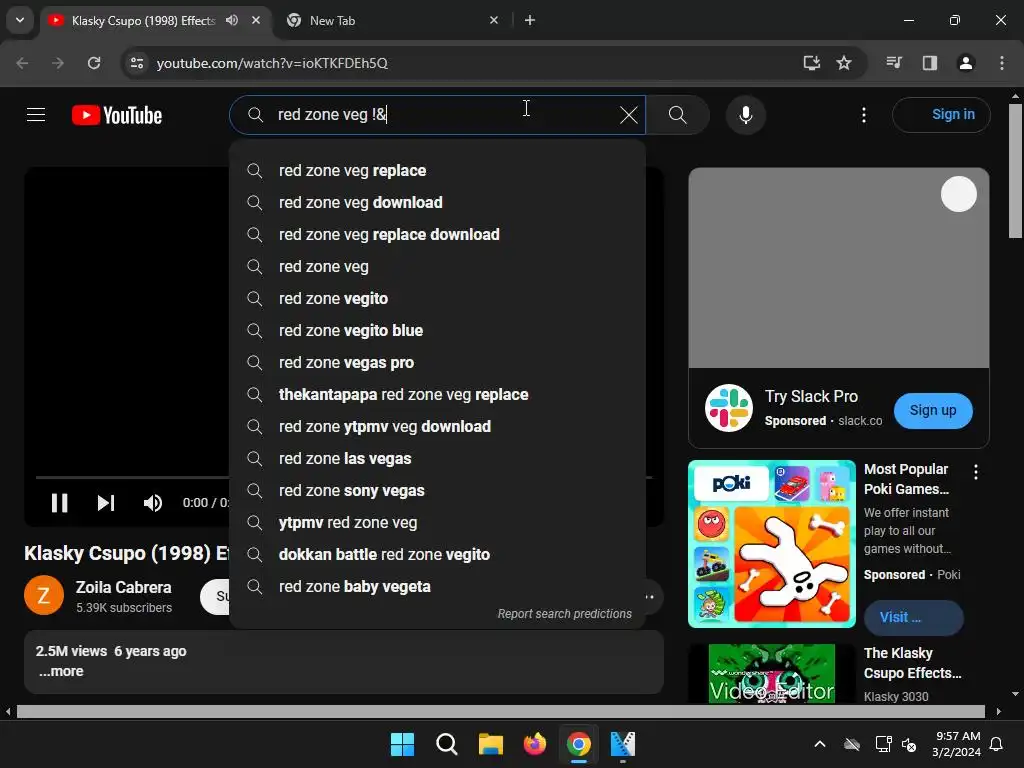This screenshot has width=1024, height=768.
Task: Click Report search predictions link
Action: [x=564, y=614]
